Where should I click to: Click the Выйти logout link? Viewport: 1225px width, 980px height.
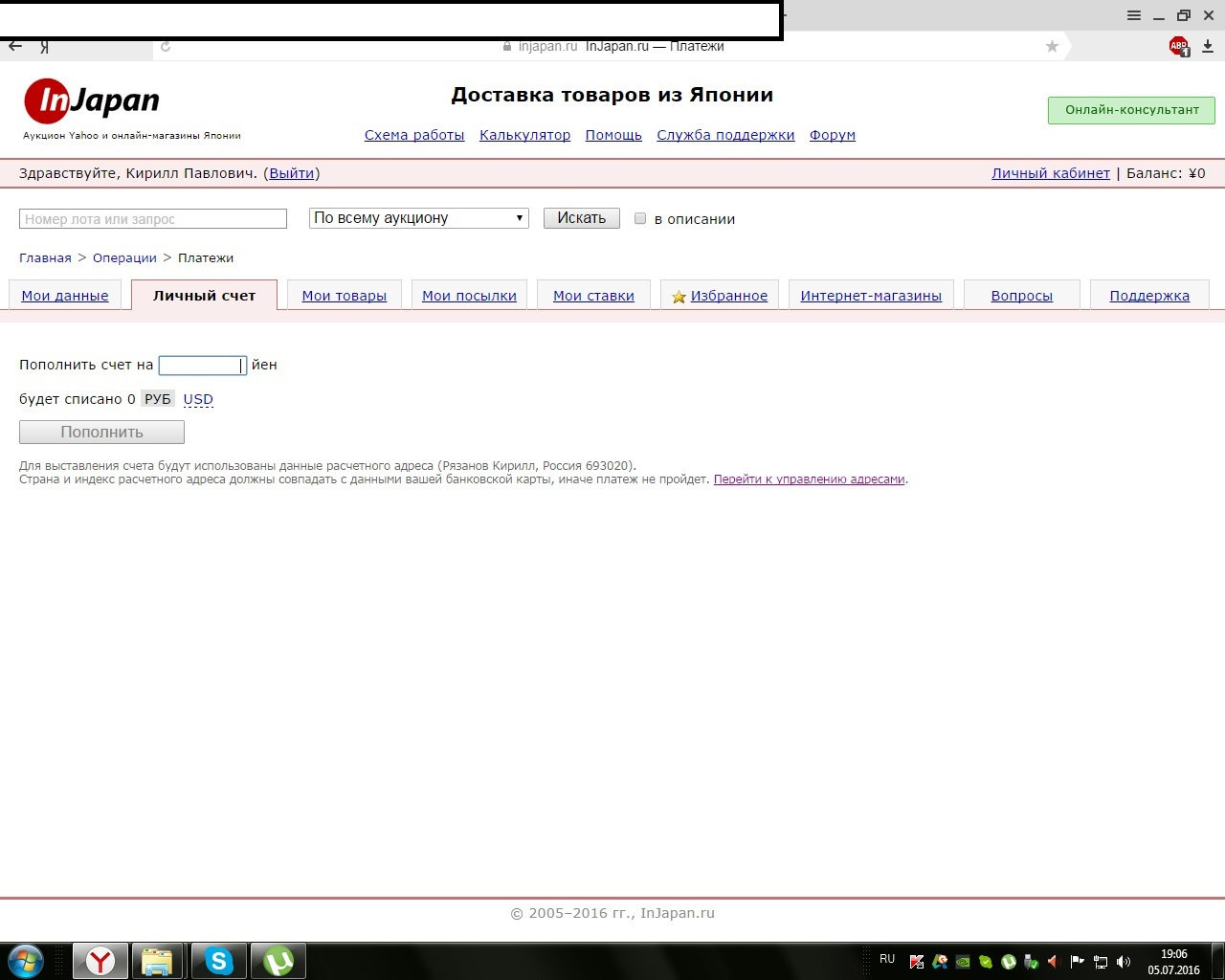click(292, 173)
